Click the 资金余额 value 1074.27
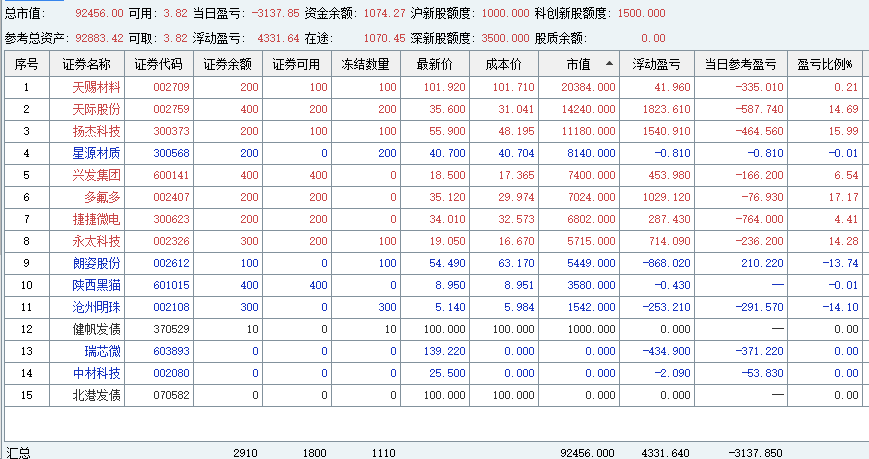869x459 pixels. [384, 13]
